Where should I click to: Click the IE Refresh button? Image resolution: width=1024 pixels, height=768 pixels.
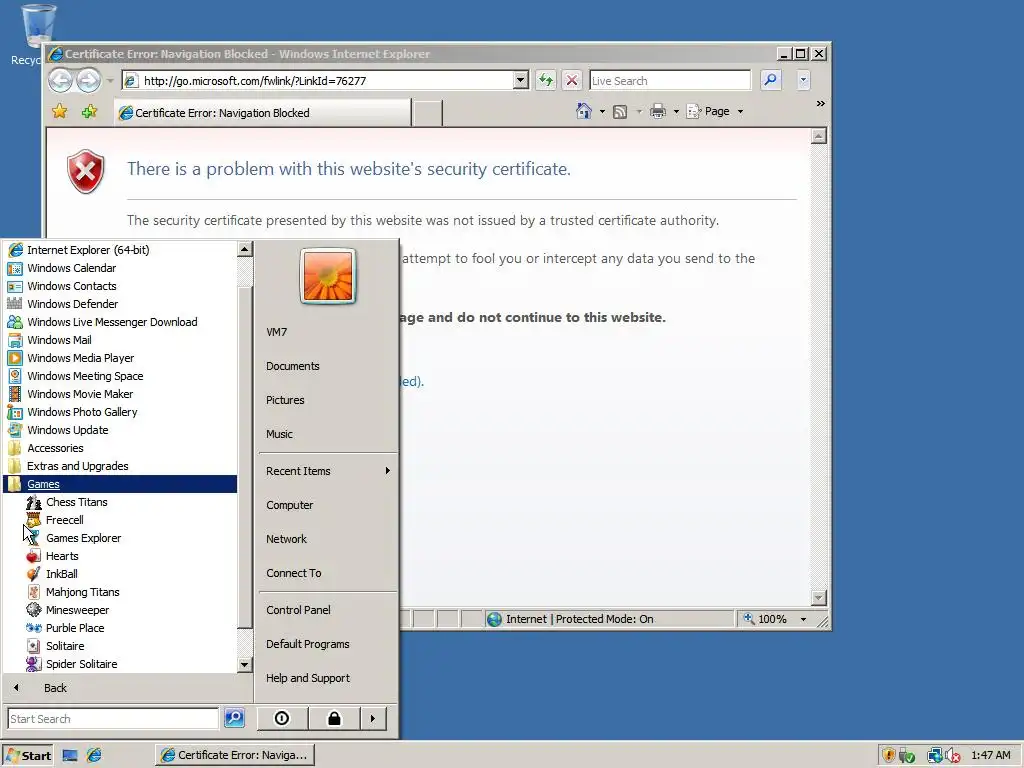[545, 80]
